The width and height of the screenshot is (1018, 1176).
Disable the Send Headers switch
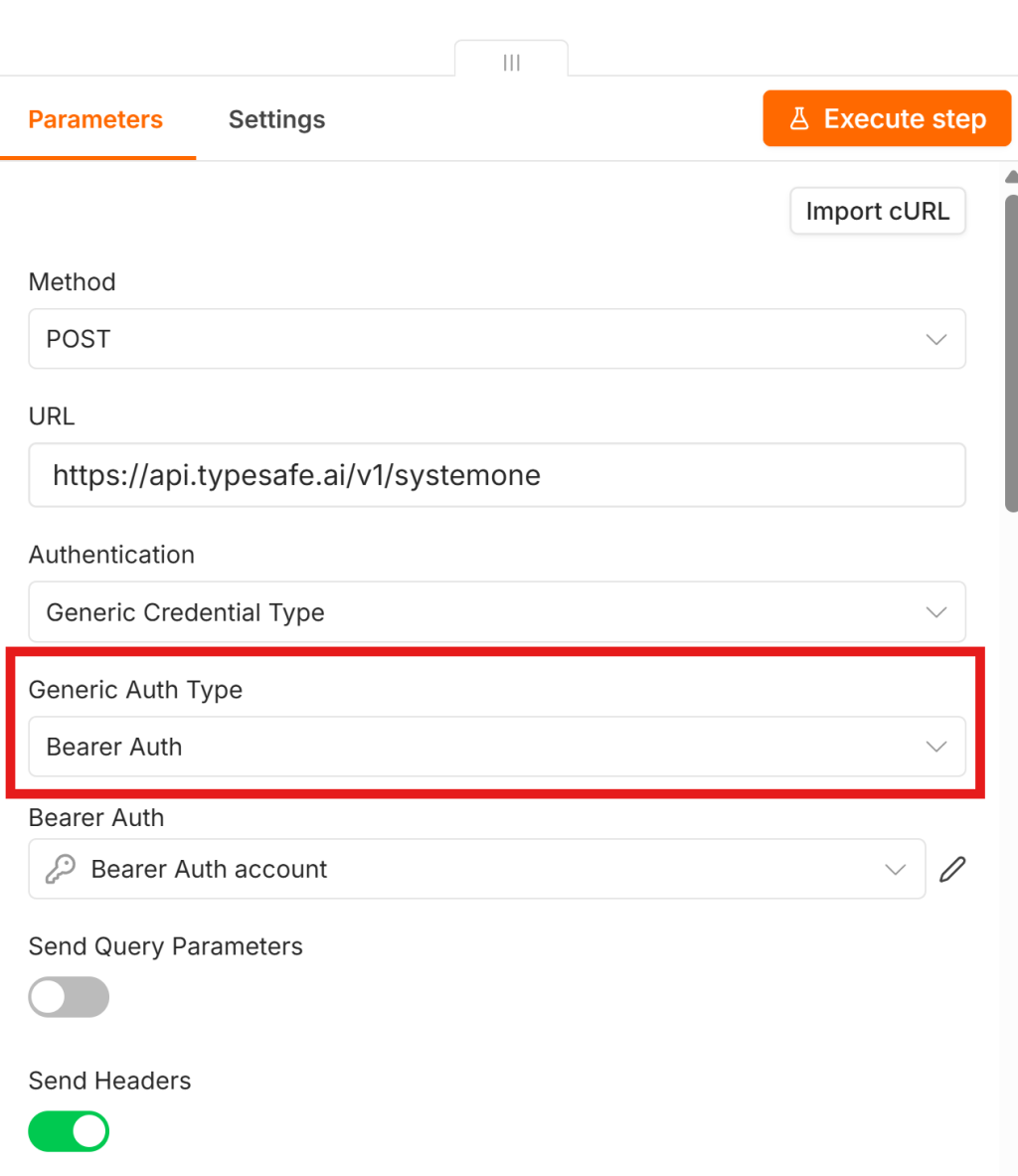pyautogui.click(x=69, y=1131)
